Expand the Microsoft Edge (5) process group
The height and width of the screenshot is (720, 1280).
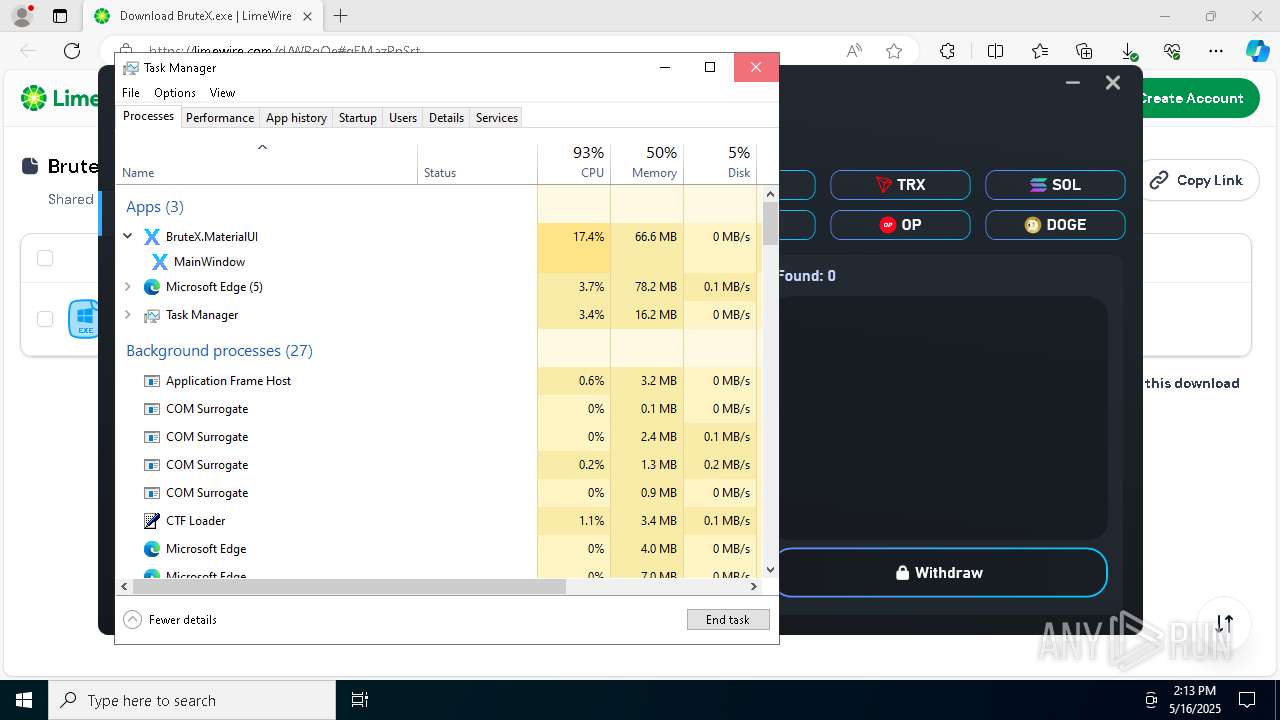pos(128,287)
